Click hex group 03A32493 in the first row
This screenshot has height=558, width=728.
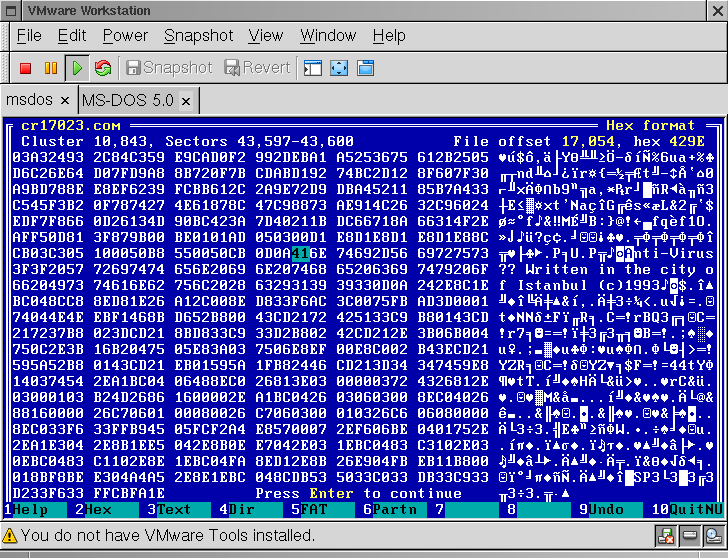[x=48, y=157]
